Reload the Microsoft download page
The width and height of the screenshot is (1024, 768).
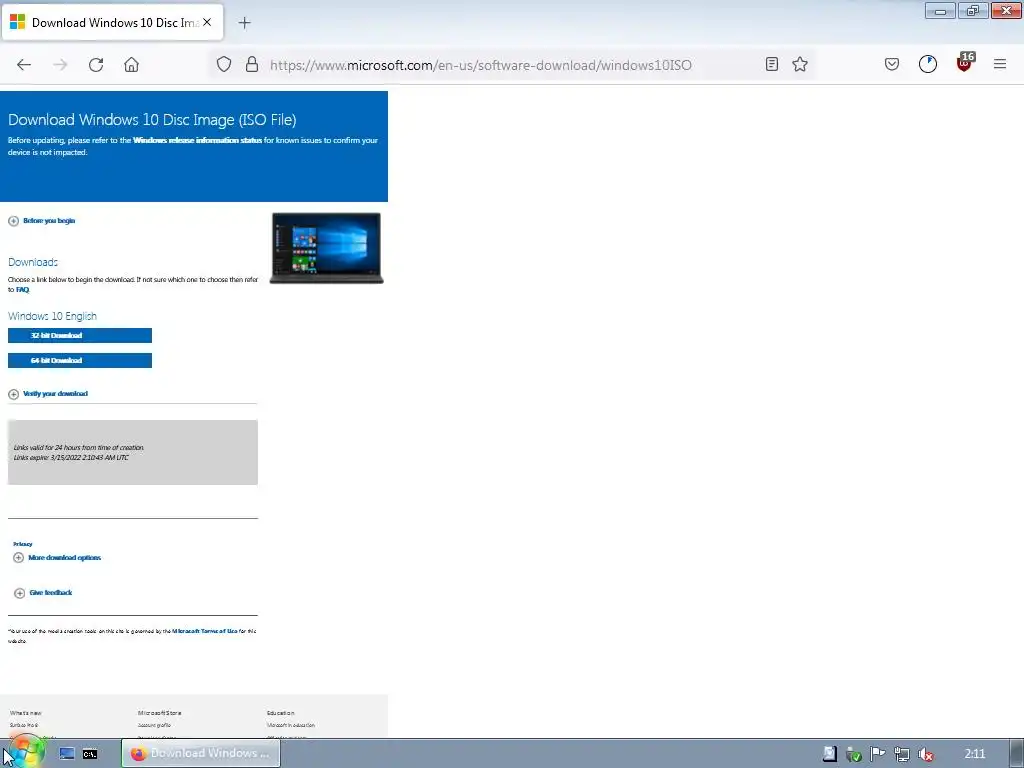click(x=96, y=65)
